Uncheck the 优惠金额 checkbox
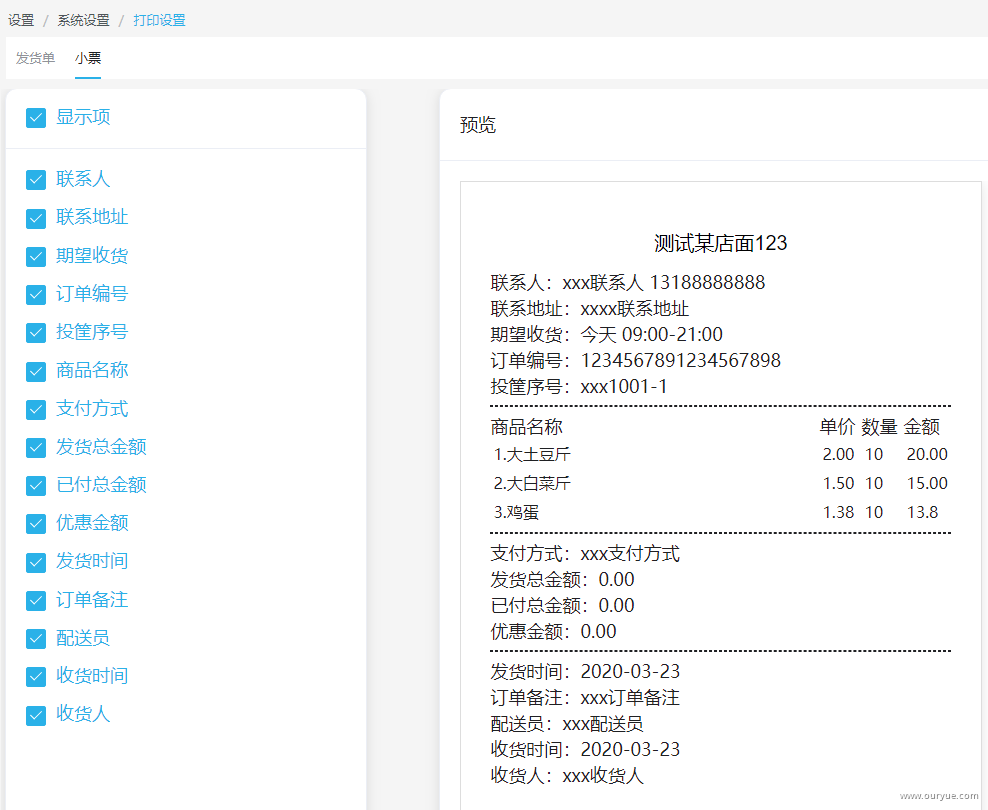The width and height of the screenshot is (988, 810). (x=36, y=523)
